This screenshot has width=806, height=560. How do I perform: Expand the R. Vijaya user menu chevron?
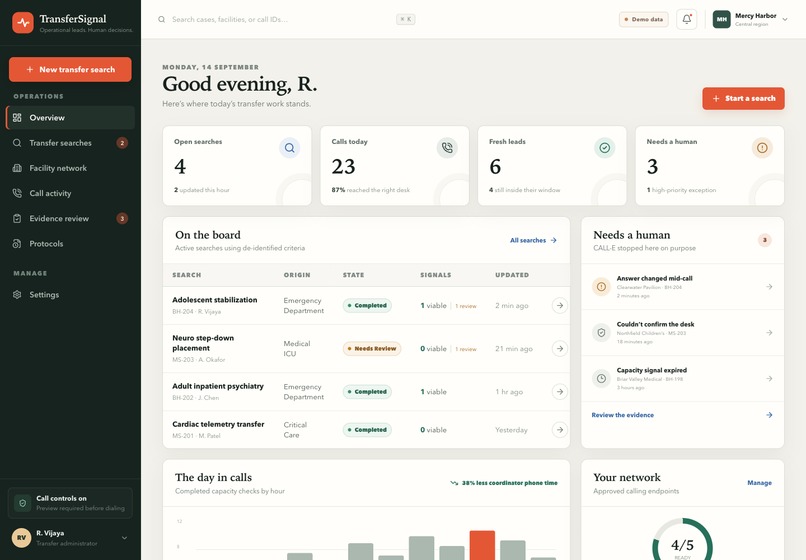click(x=124, y=538)
